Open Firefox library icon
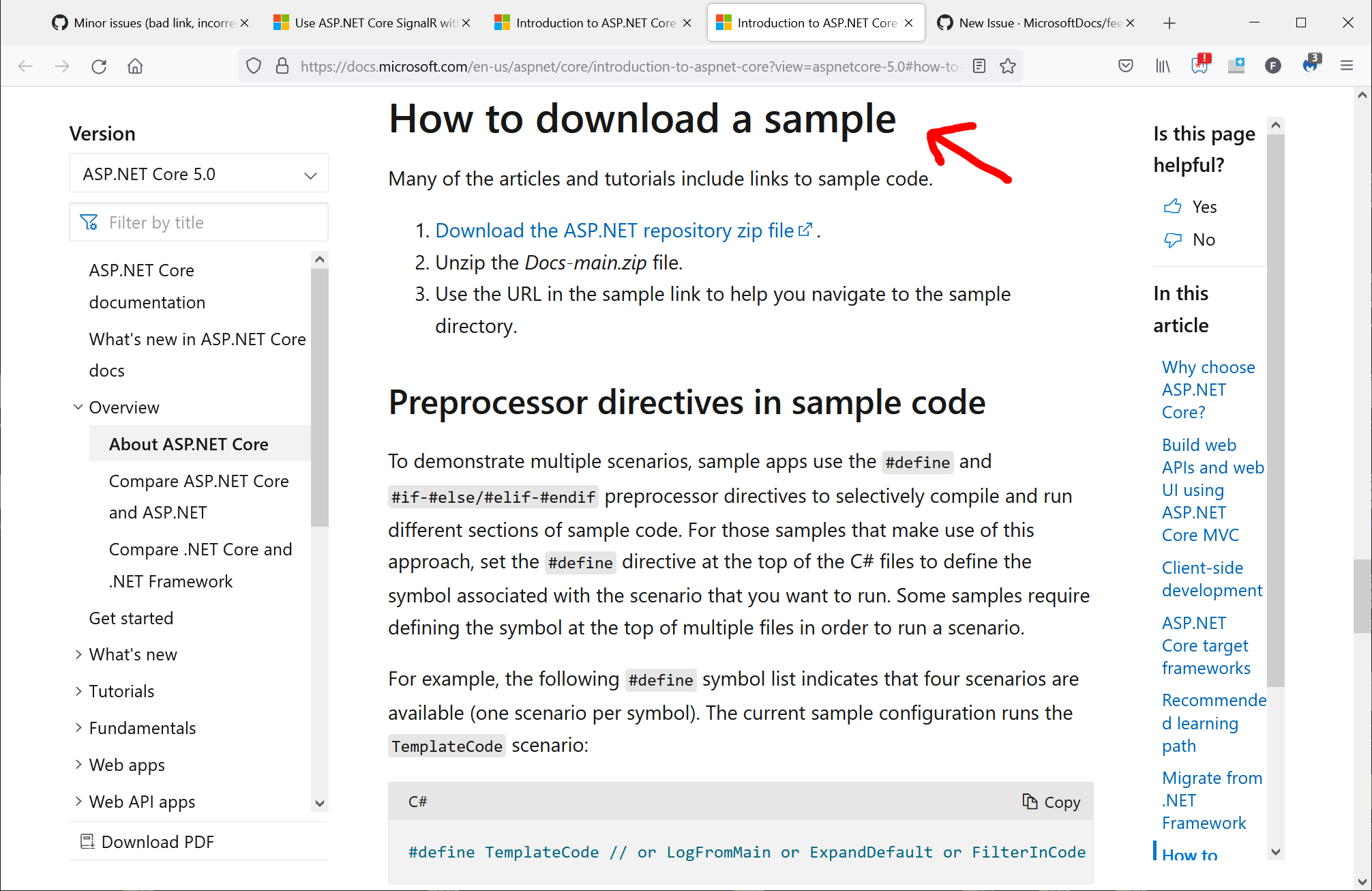1372x891 pixels. [1163, 66]
